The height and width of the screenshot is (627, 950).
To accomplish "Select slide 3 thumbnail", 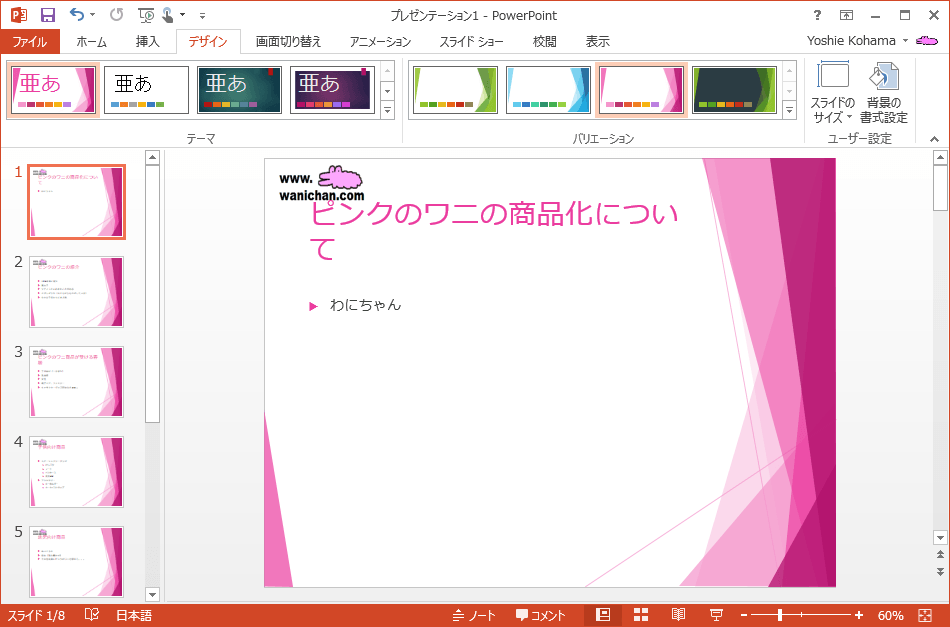I will point(76,382).
